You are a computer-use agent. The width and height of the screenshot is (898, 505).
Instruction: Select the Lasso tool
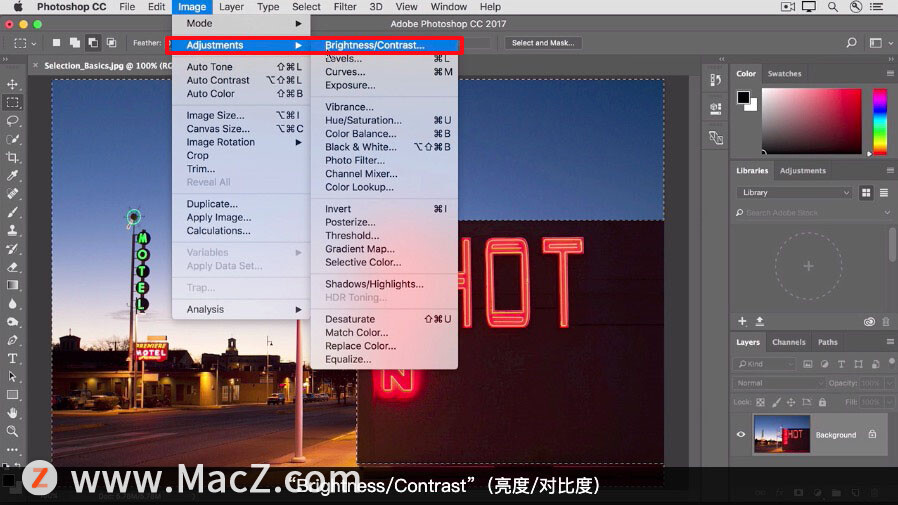12,121
